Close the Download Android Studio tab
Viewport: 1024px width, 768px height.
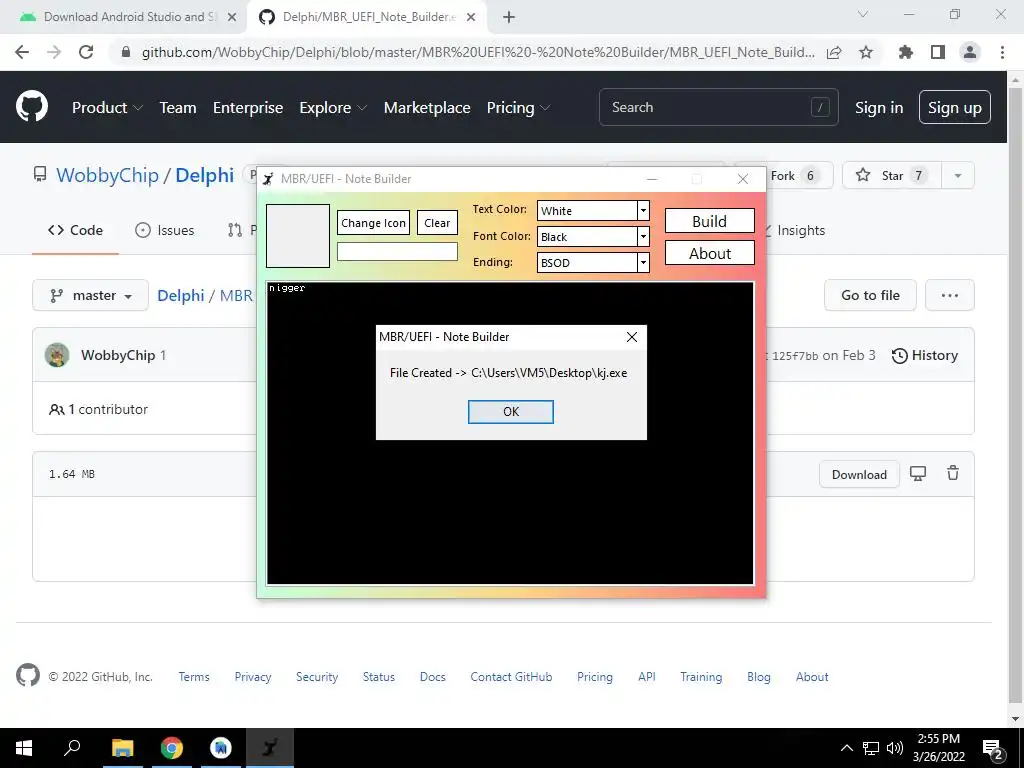232,17
